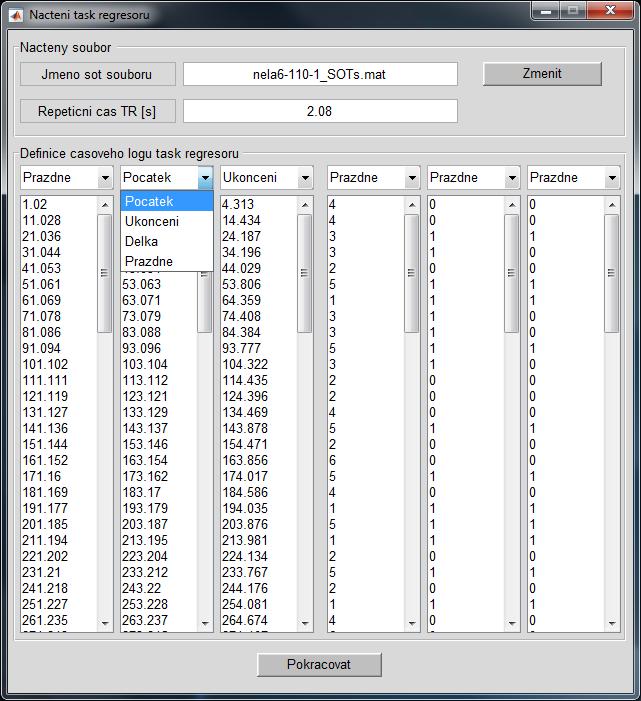The width and height of the screenshot is (641, 701).
Task: Click the scroll-down arrow of the 4, 4, 3 list
Action: point(412,623)
